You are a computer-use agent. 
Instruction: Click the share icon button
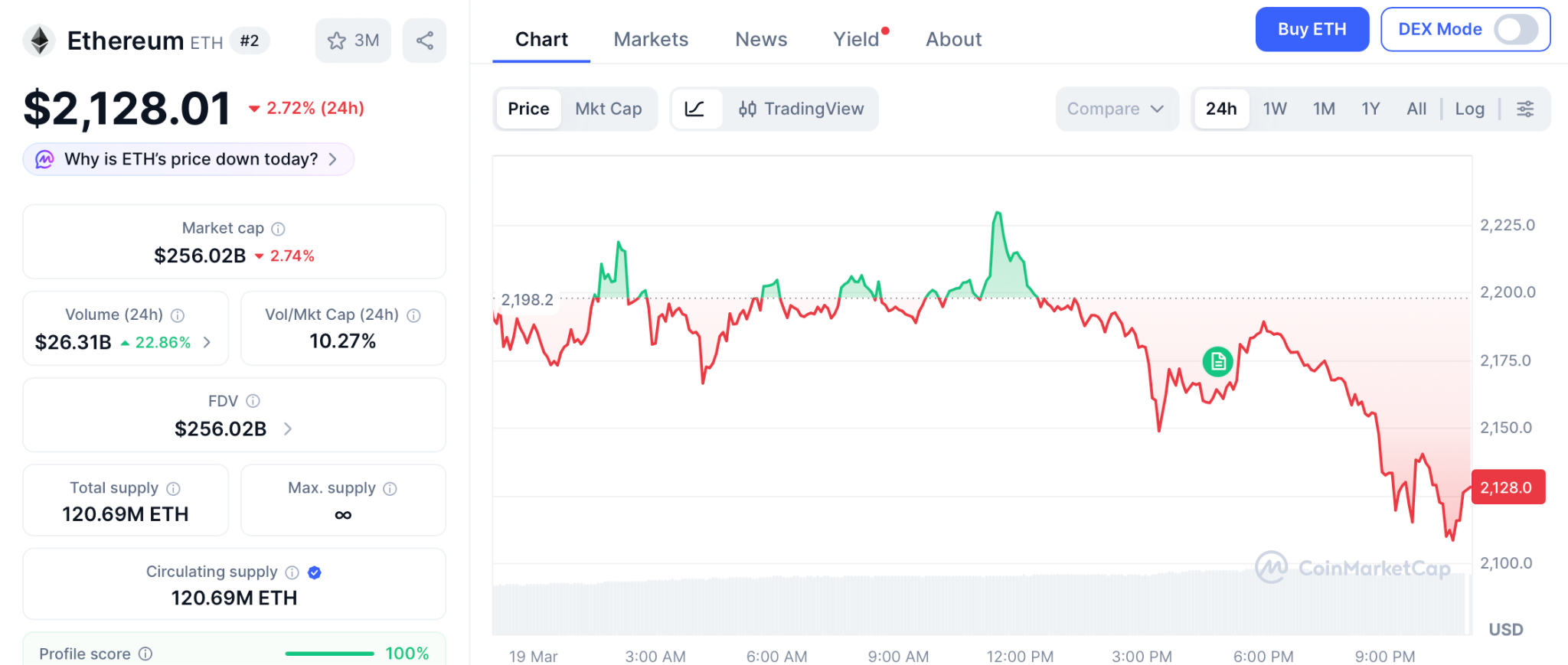(425, 41)
